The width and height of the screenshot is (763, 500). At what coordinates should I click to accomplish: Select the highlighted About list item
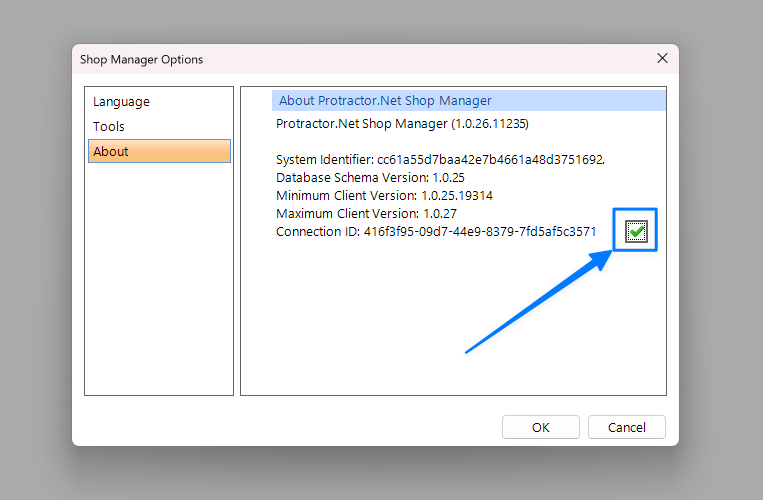tap(159, 151)
